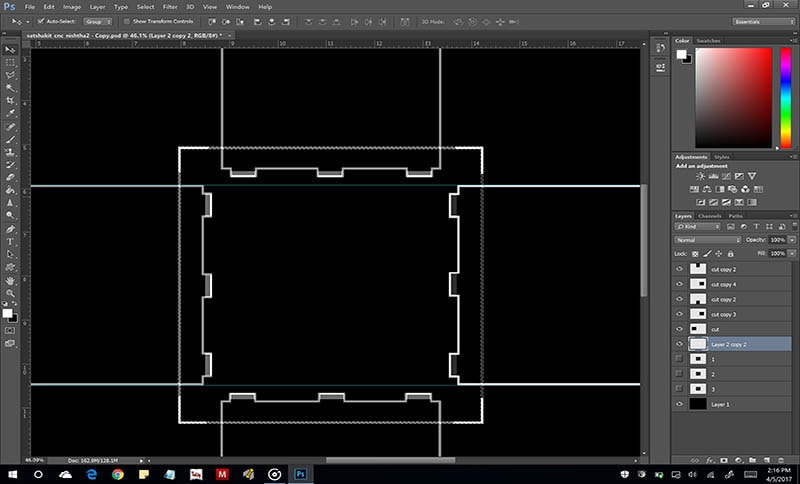Click the Layer 1 black thumbnail
800x484 pixels.
(698, 404)
